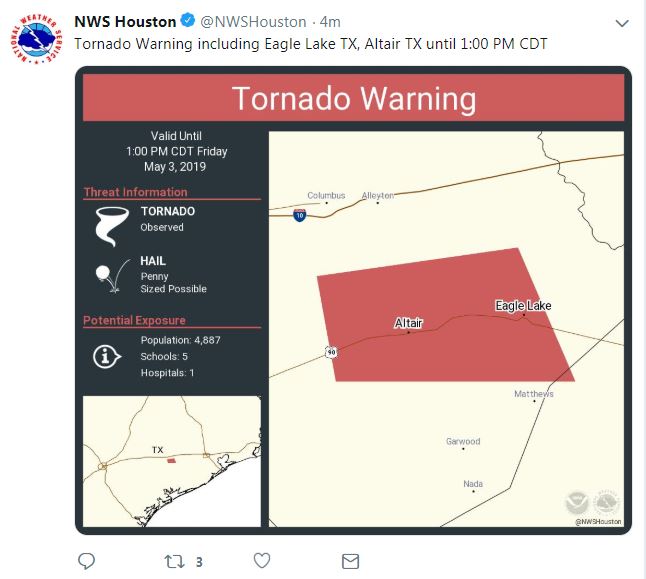The height and width of the screenshot is (579, 646).
Task: Click the Texas overview inset map
Action: 171,460
